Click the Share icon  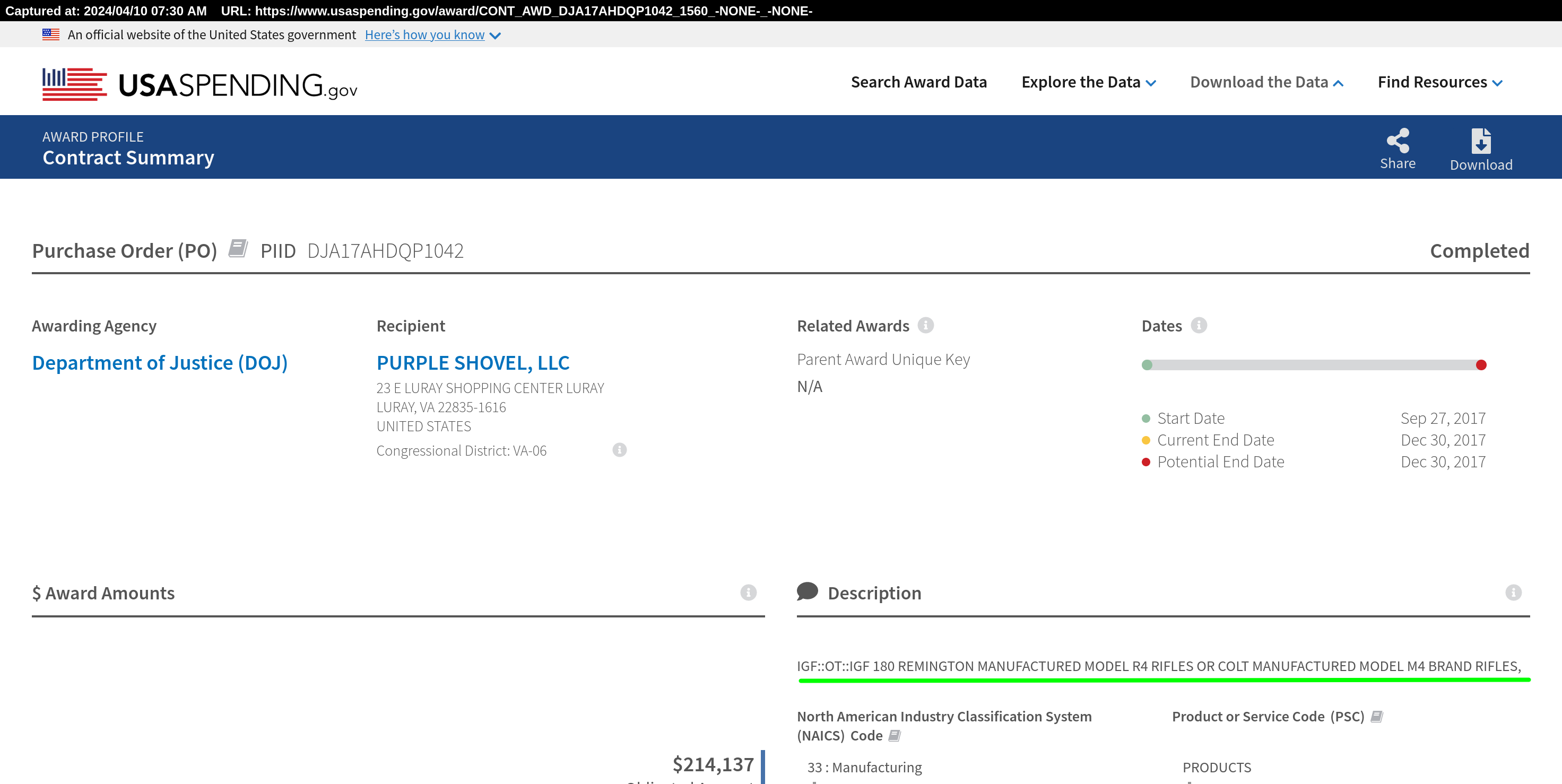tap(1398, 141)
